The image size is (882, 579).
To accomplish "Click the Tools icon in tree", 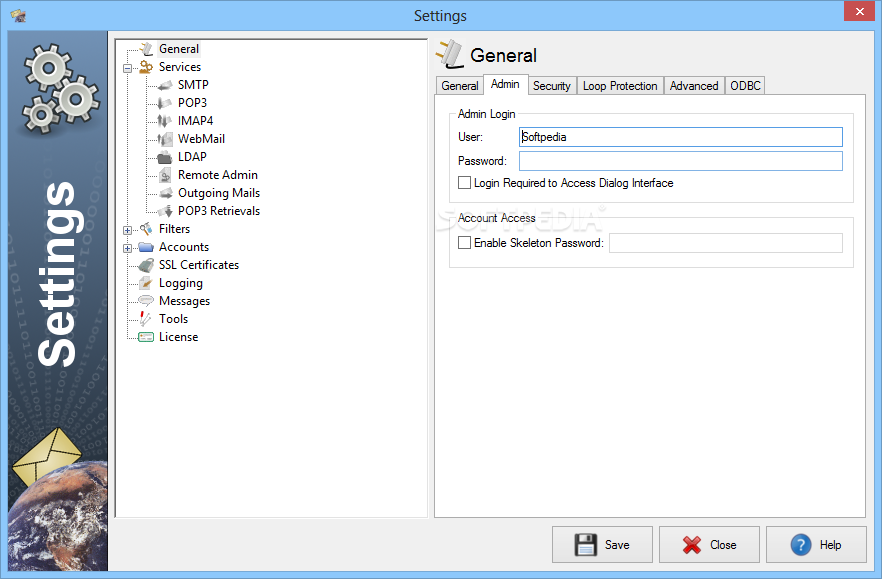I will pos(146,319).
